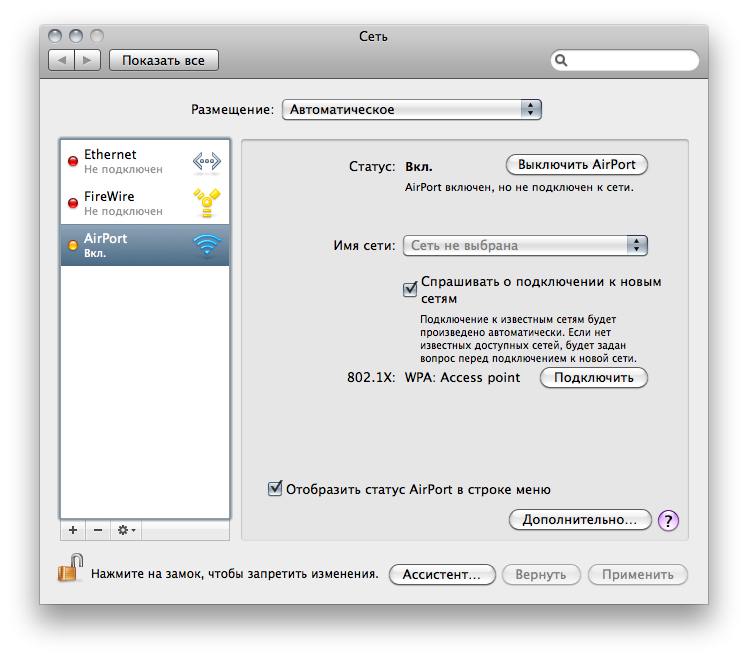The height and width of the screenshot is (659, 748).
Task: Select FireWire in the services list
Action: (x=145, y=203)
